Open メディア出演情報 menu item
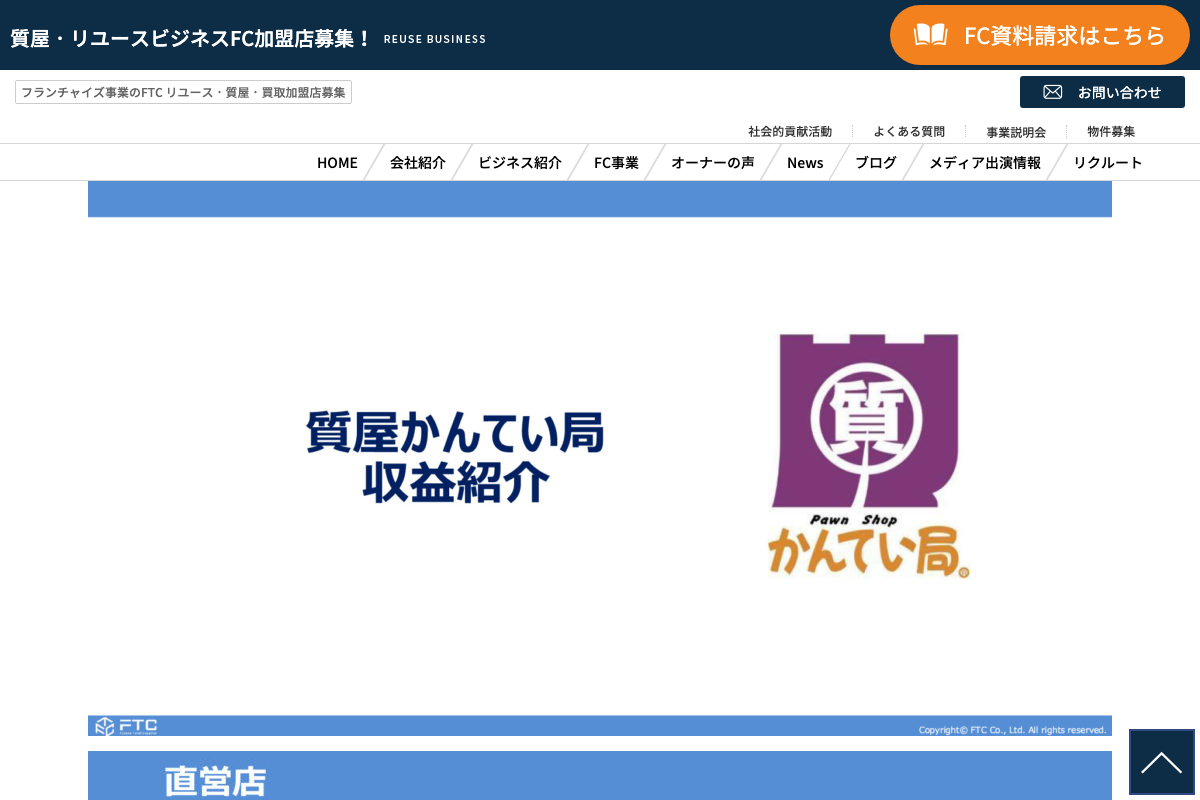Screen dimensions: 1200x800 click(985, 162)
